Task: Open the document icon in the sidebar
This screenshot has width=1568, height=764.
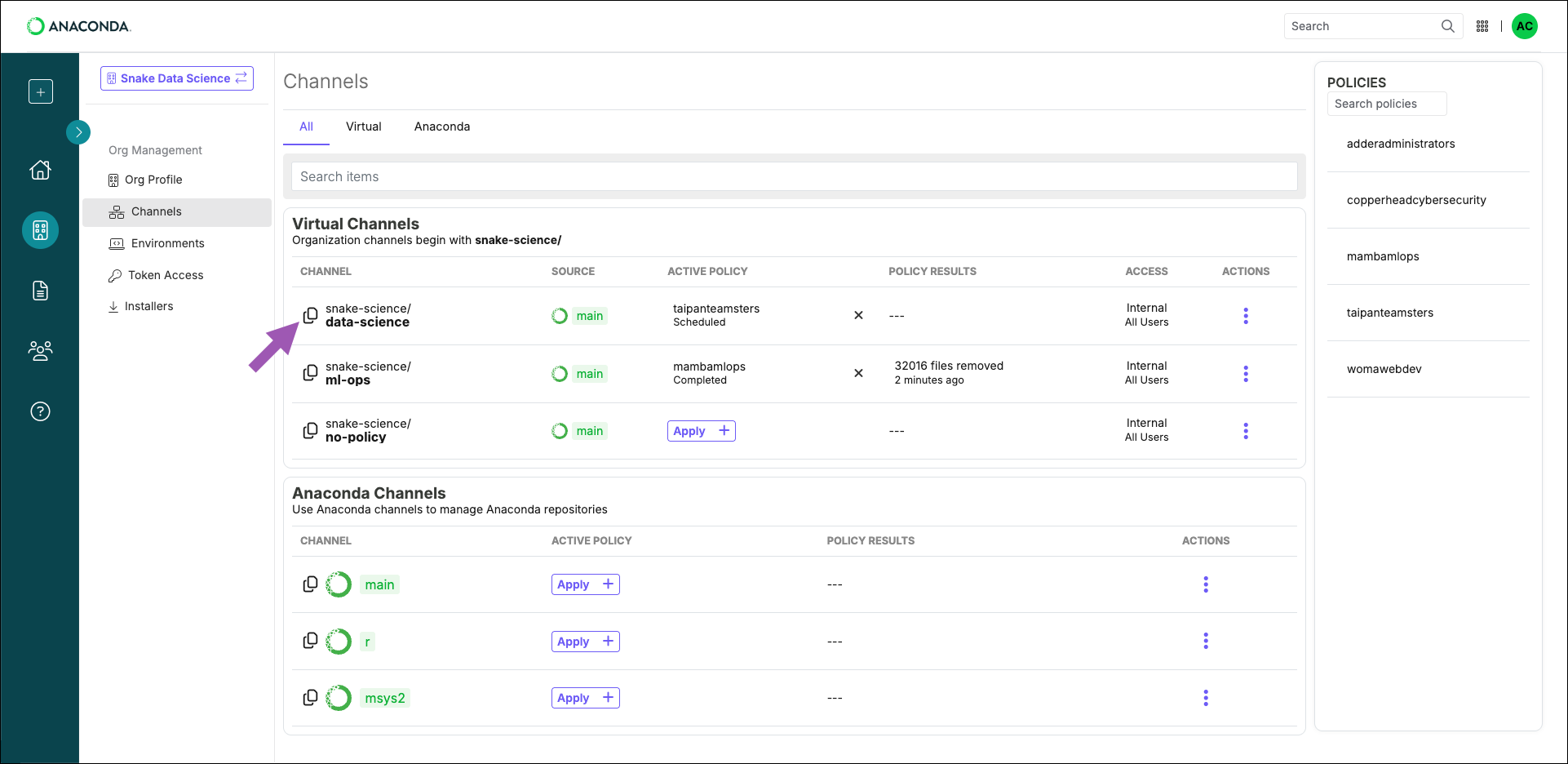Action: click(40, 291)
